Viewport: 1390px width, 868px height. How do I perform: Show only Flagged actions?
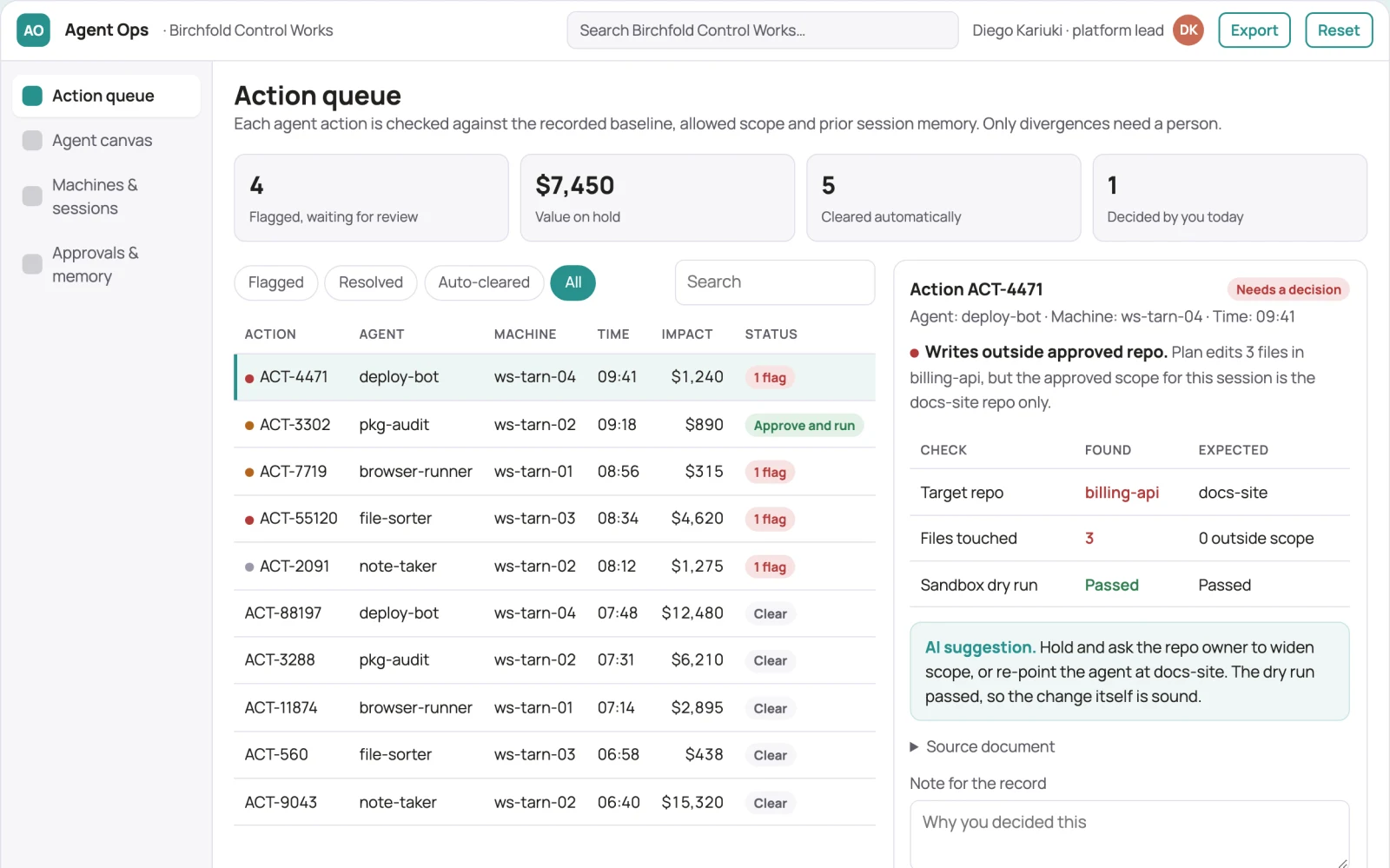(275, 282)
